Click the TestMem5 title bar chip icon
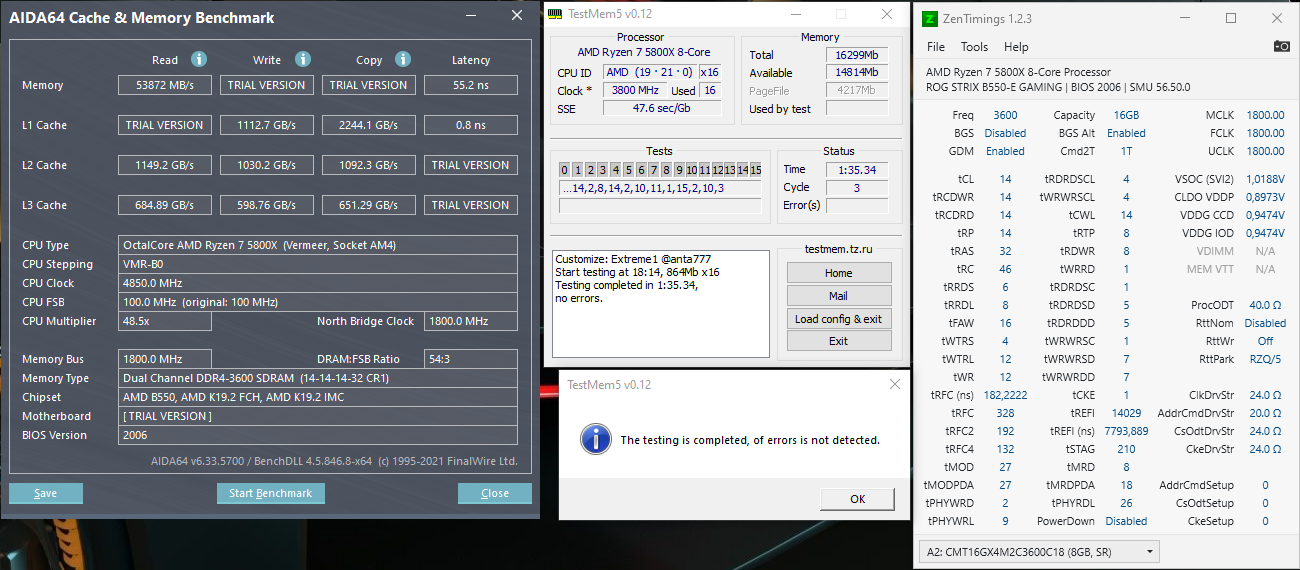Screen dimensions: 1300x570 tap(555, 14)
